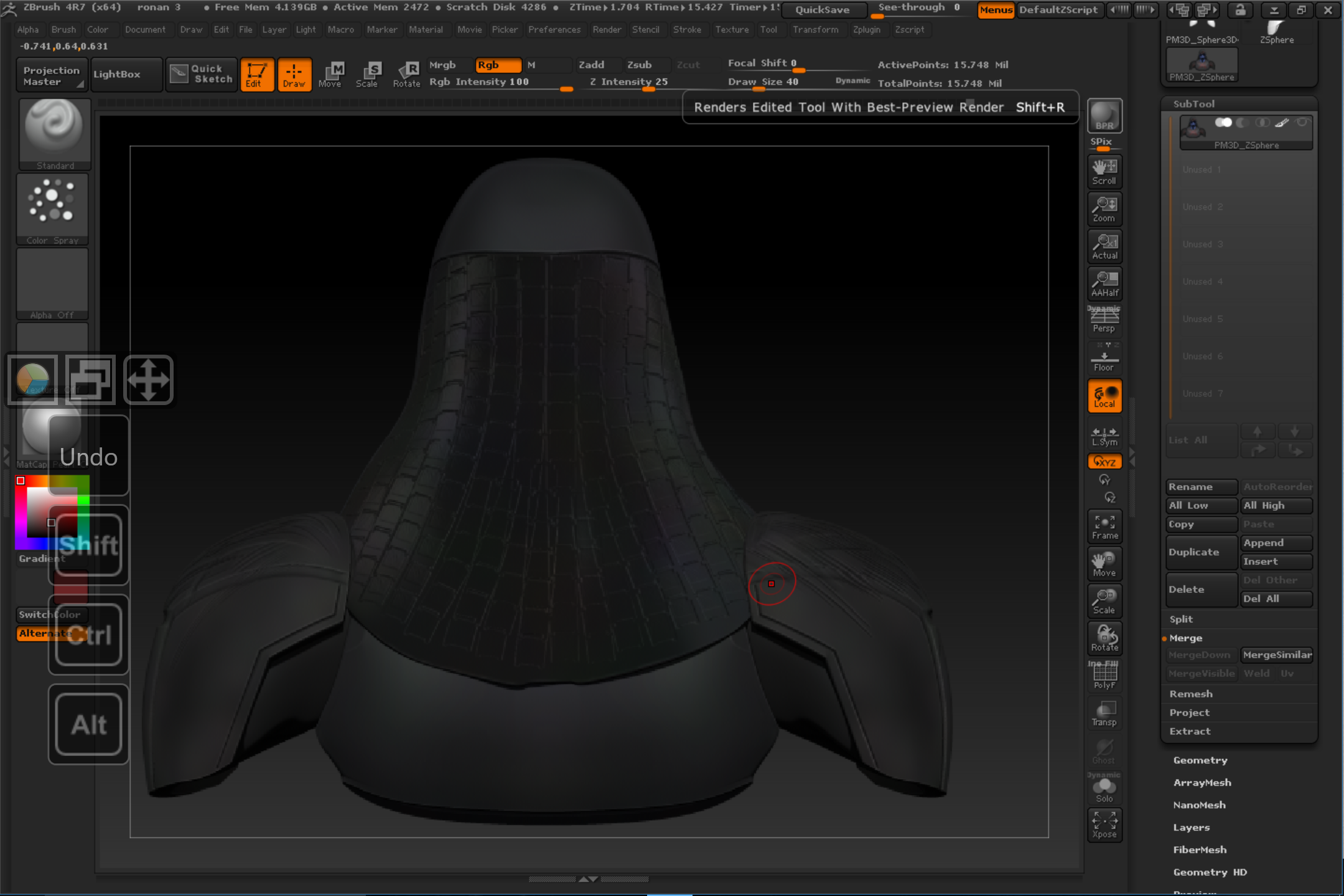Toggle the Menus button
The image size is (1344, 896).
coord(996,10)
